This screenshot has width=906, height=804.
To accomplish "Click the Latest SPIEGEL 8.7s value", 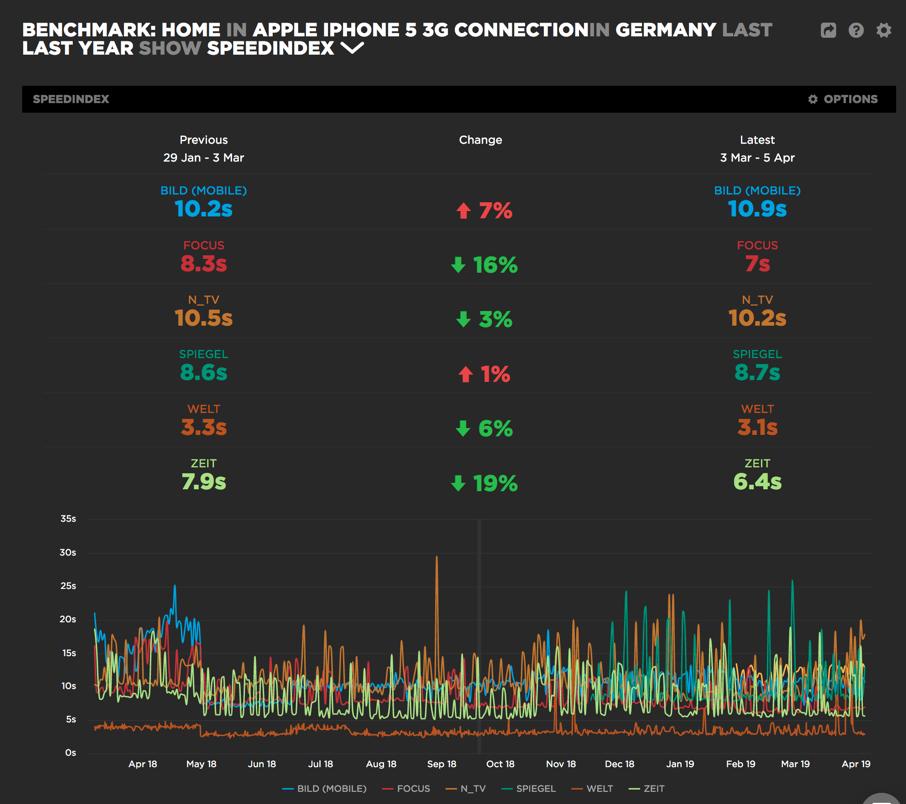I will tap(758, 372).
